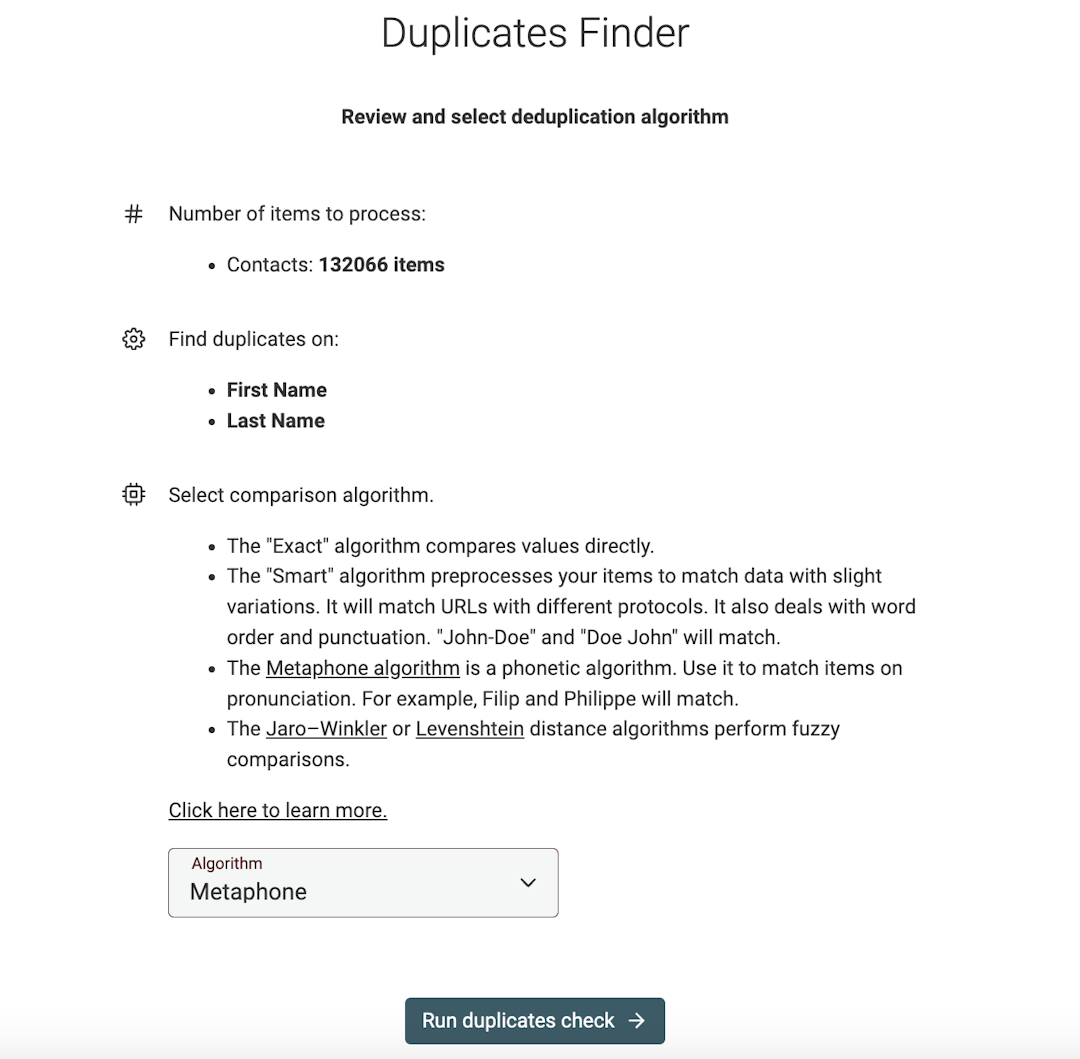Click the chip icon beside 'Select comparison algorithm'
This screenshot has width=1080, height=1059.
(133, 494)
